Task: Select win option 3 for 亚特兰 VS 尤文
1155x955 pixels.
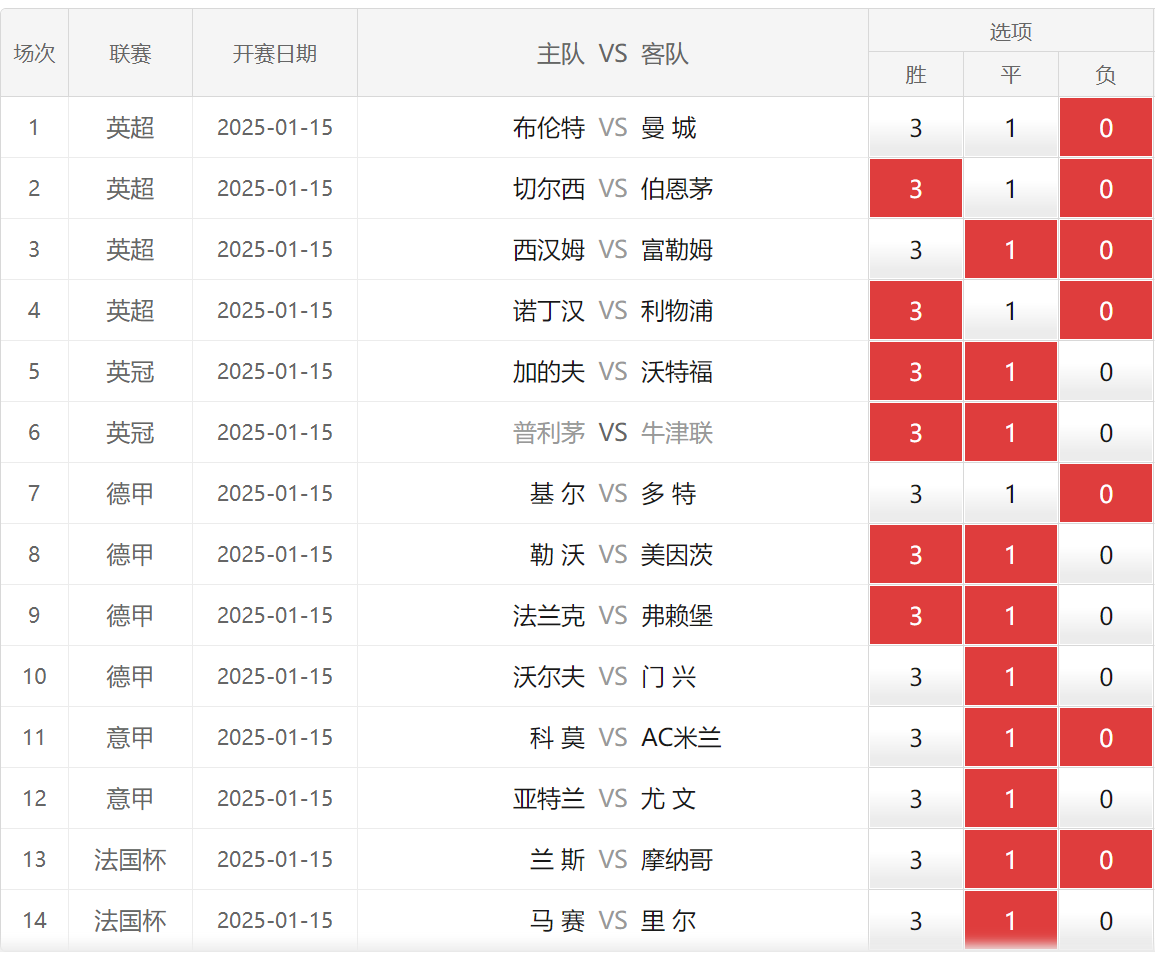Action: (916, 798)
